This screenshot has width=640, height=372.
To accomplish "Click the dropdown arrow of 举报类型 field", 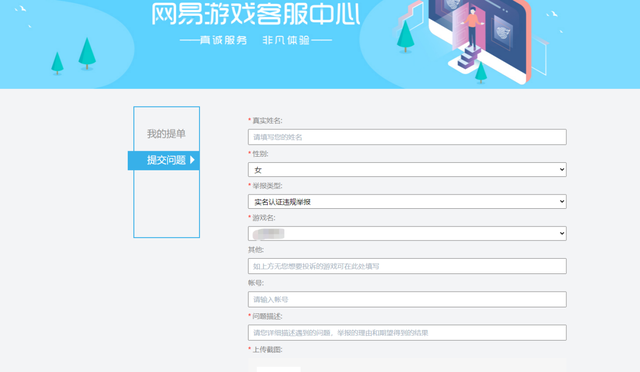I will click(x=562, y=201).
